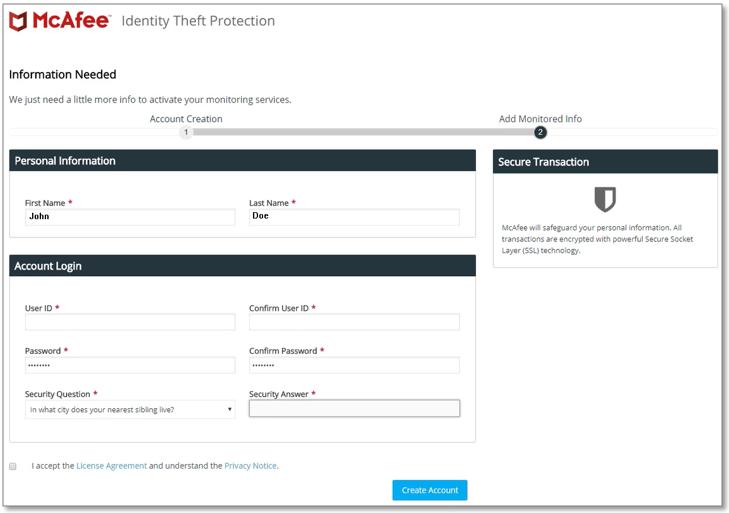Click step 1 Account Creation circle
The height and width of the screenshot is (513, 729).
186,132
